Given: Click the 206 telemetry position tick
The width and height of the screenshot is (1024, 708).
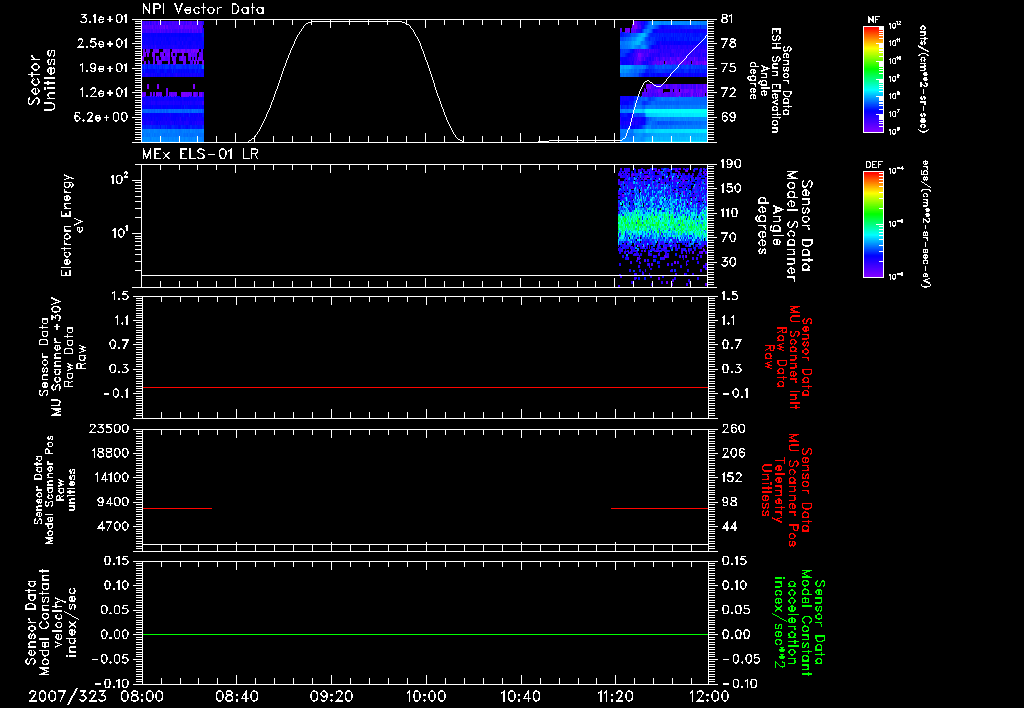Looking at the screenshot, I should (733, 453).
